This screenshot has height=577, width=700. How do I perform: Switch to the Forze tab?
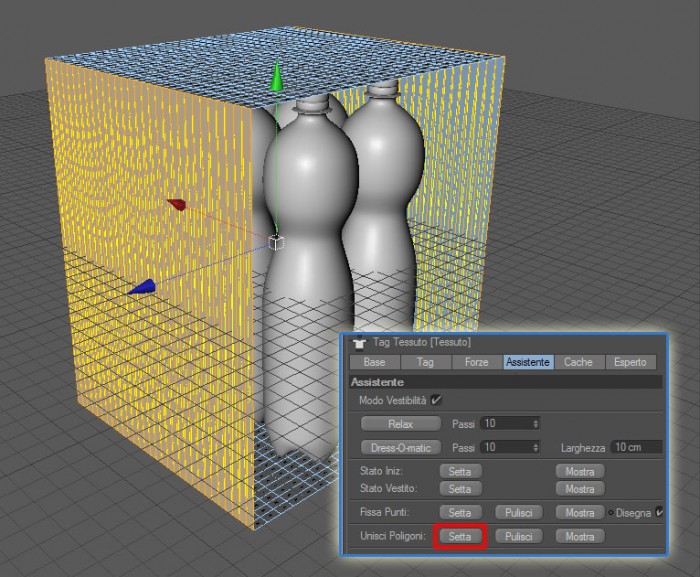click(476, 362)
